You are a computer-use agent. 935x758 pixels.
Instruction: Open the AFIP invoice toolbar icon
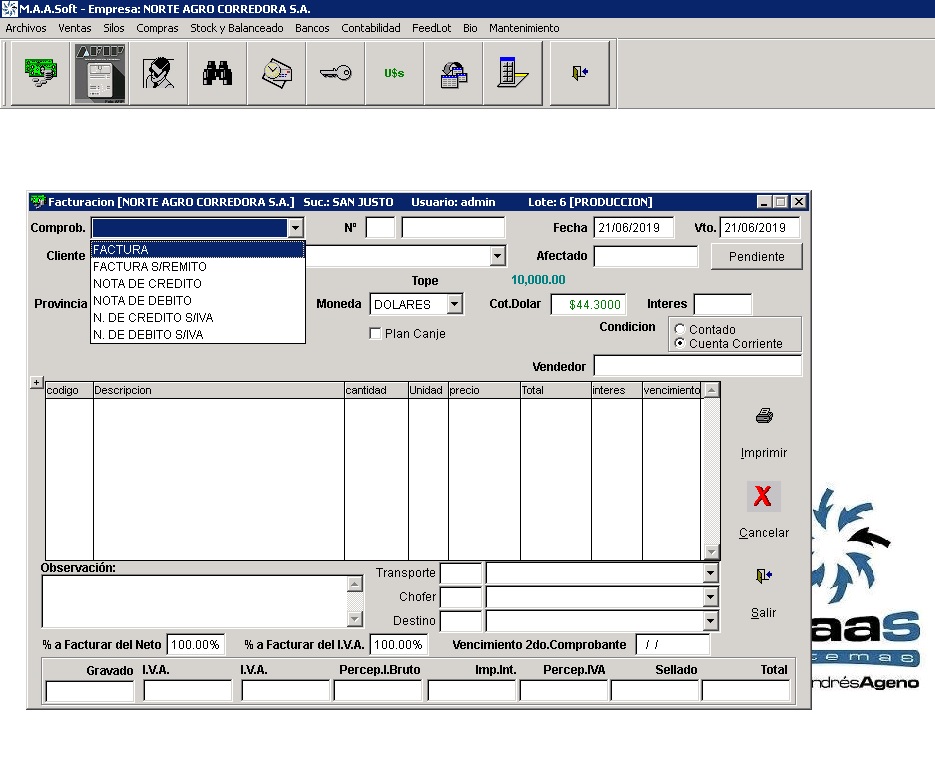100,73
